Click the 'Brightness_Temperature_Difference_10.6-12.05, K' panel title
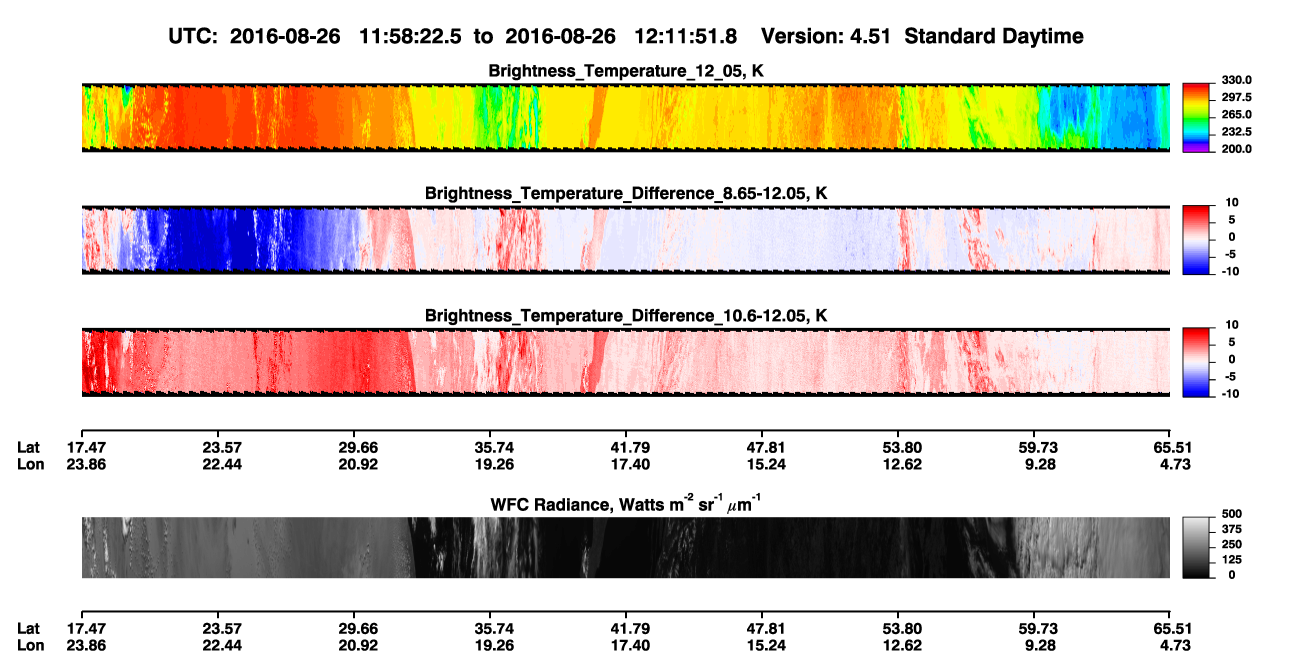This screenshot has height=667, width=1300. coord(626,315)
